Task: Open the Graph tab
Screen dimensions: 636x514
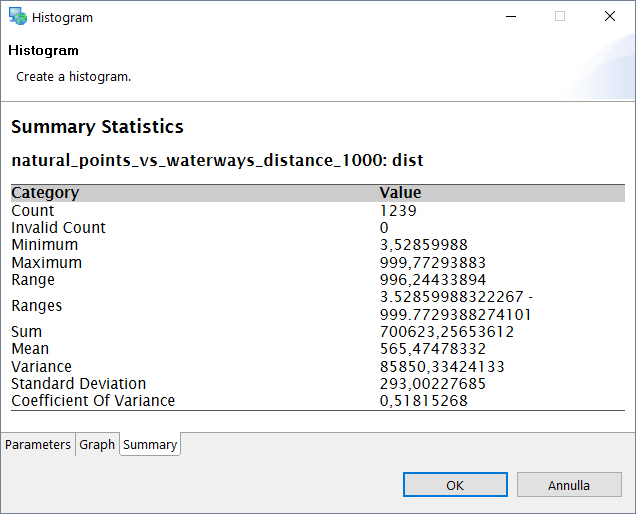Action: coord(97,445)
